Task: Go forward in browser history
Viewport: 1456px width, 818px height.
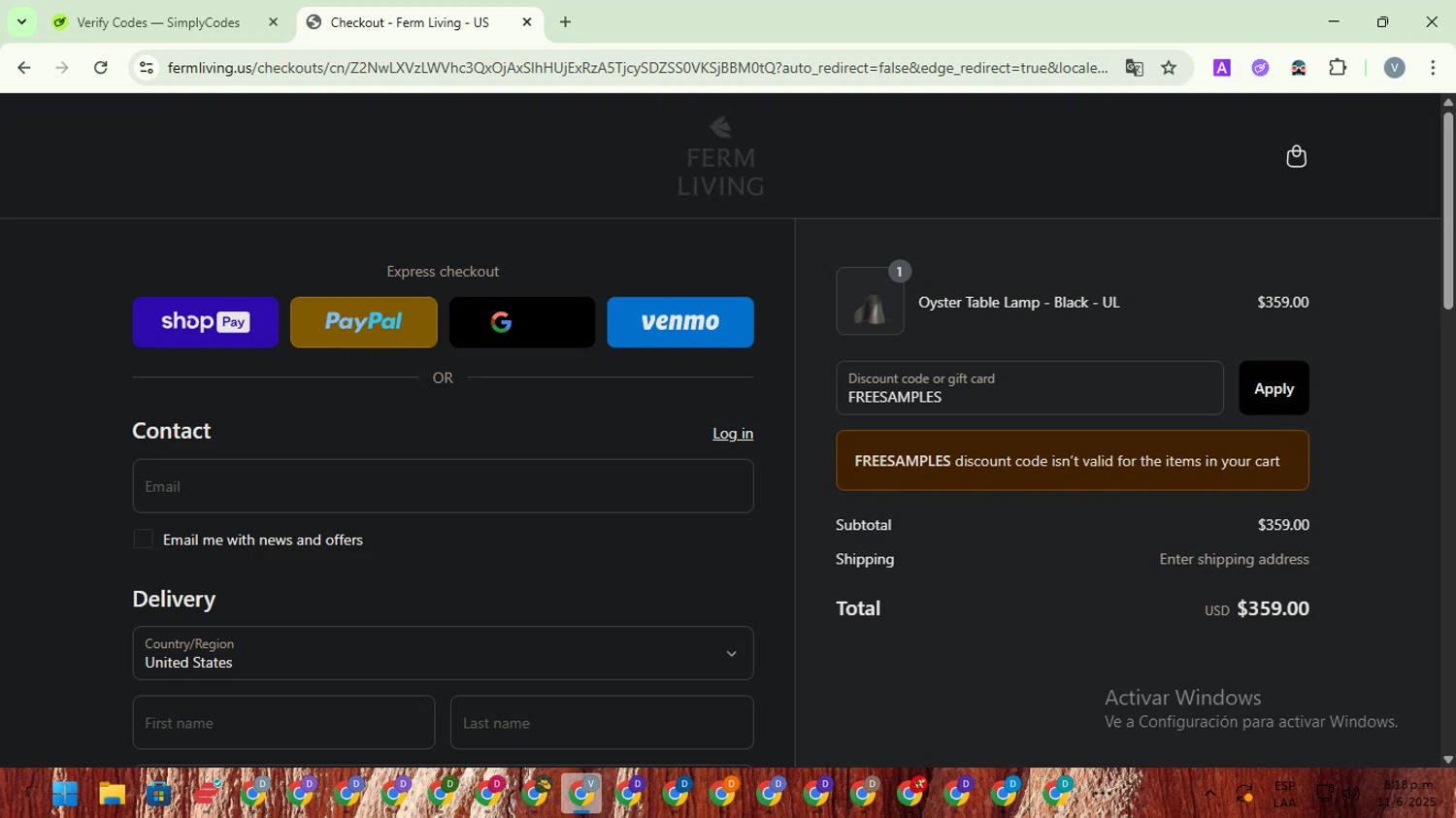Action: pyautogui.click(x=62, y=68)
